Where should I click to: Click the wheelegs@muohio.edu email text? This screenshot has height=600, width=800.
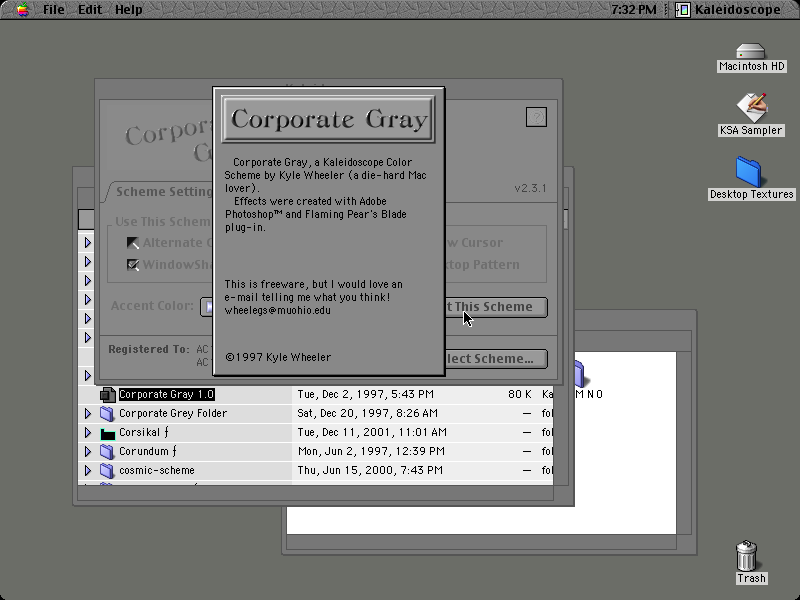(278, 311)
